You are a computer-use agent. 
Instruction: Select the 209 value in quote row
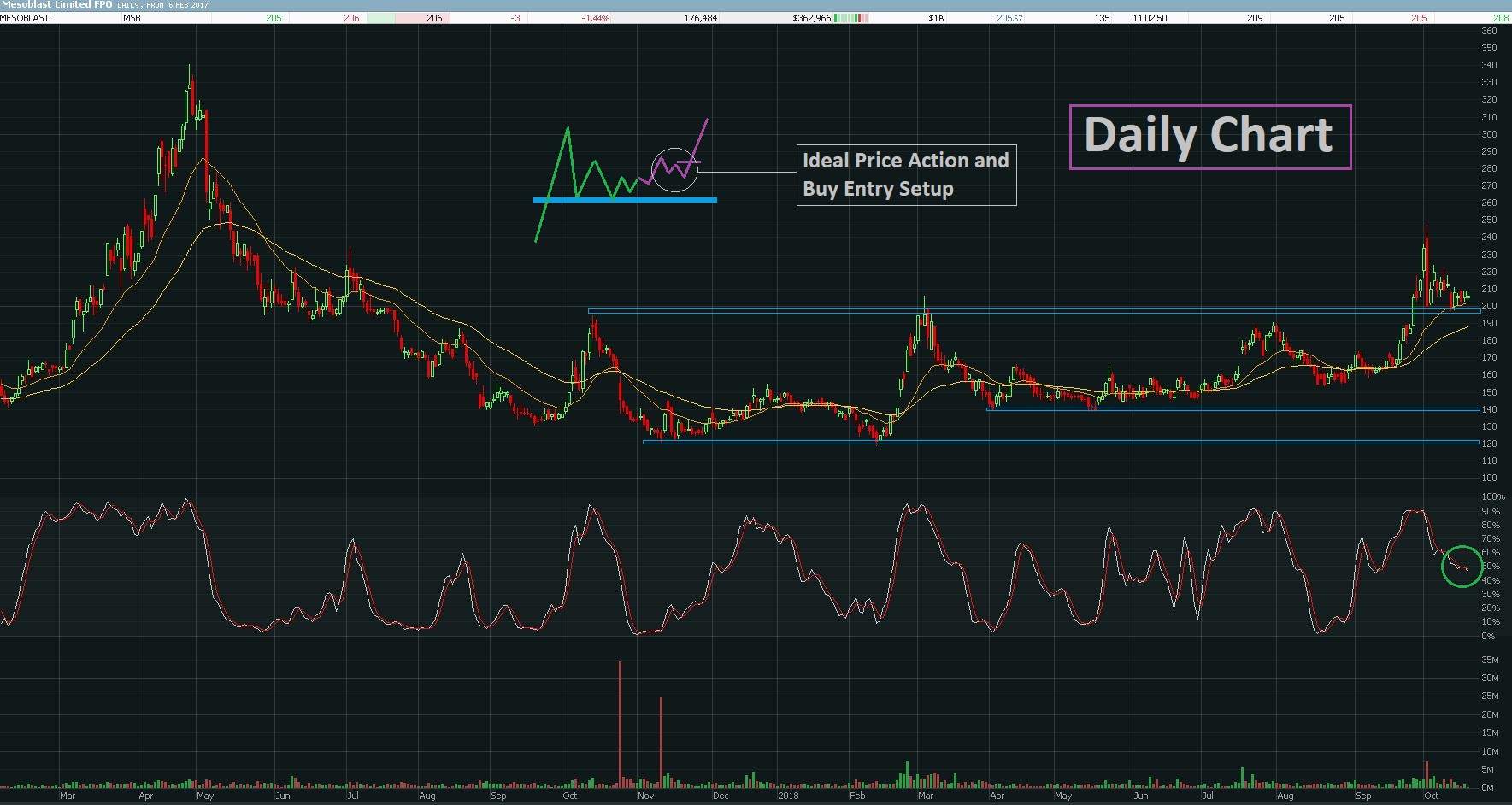coord(1255,18)
